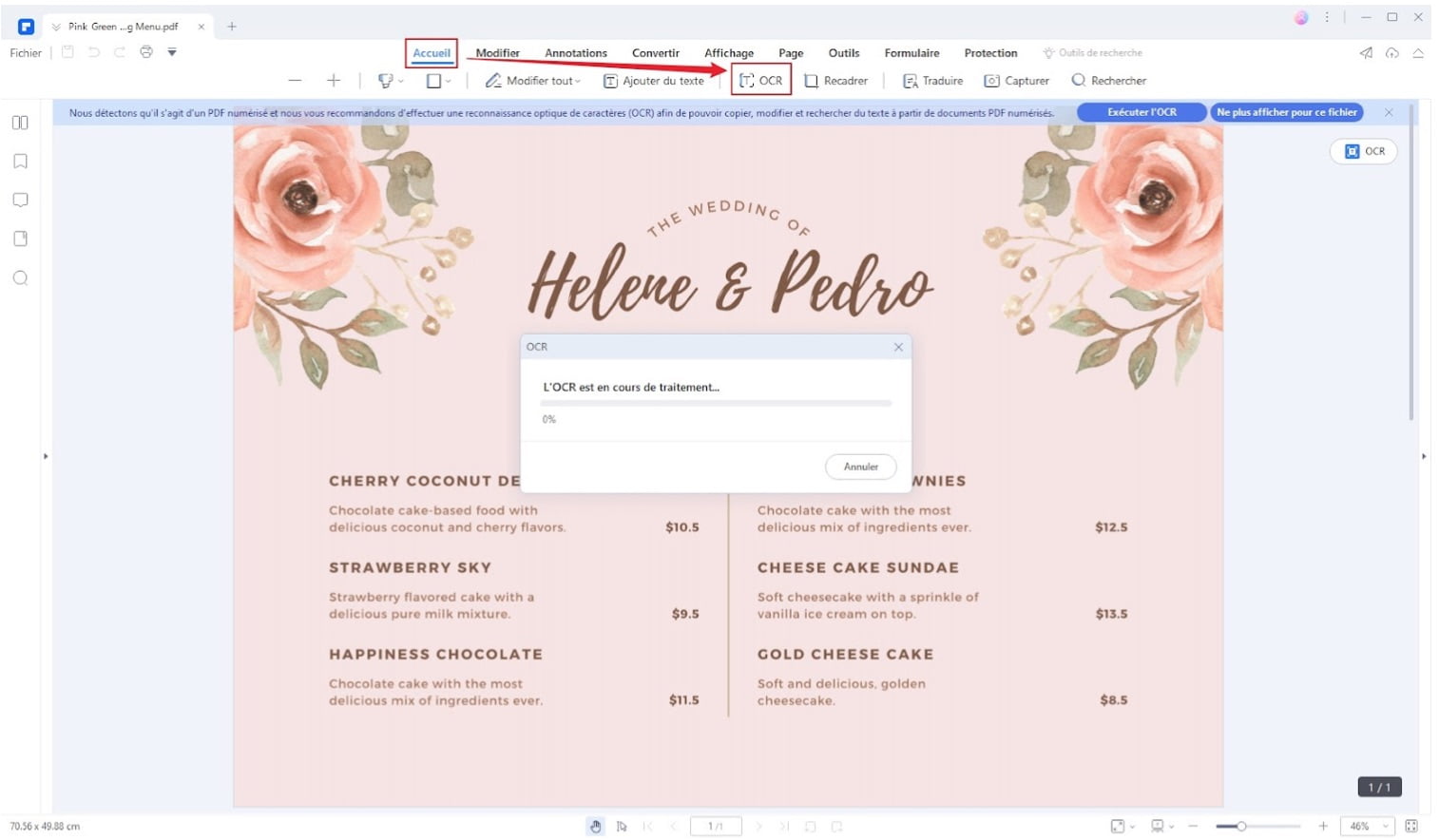Image resolution: width=1439 pixels, height=840 pixels.
Task: Open the zoom percentage dropdown showing 46%
Action: click(x=1367, y=827)
